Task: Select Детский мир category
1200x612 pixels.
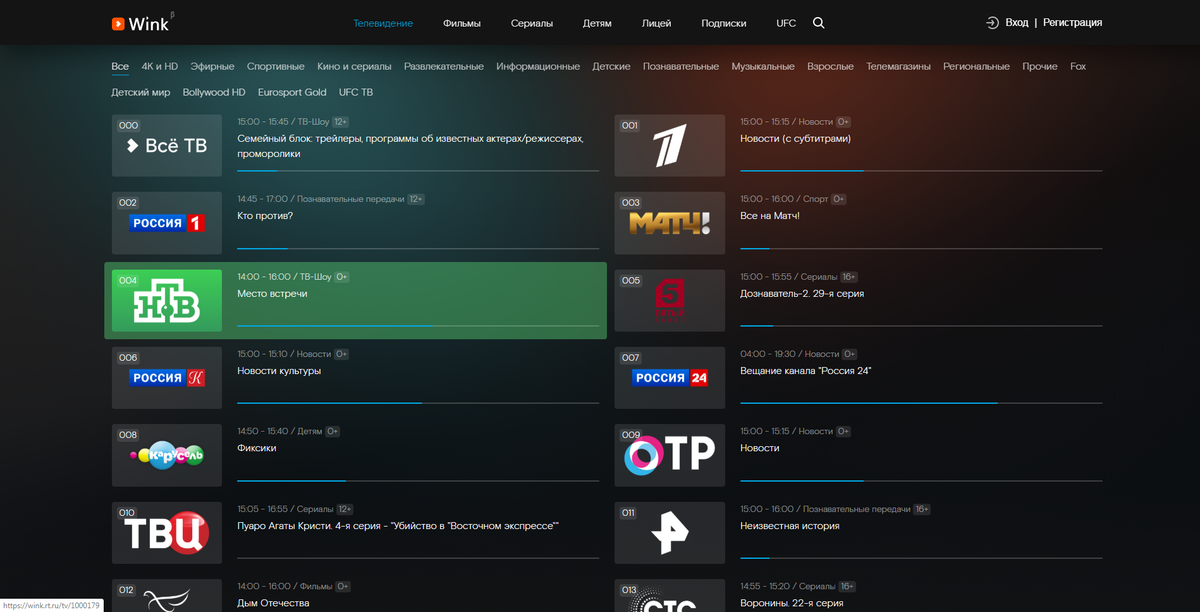Action: coord(141,92)
